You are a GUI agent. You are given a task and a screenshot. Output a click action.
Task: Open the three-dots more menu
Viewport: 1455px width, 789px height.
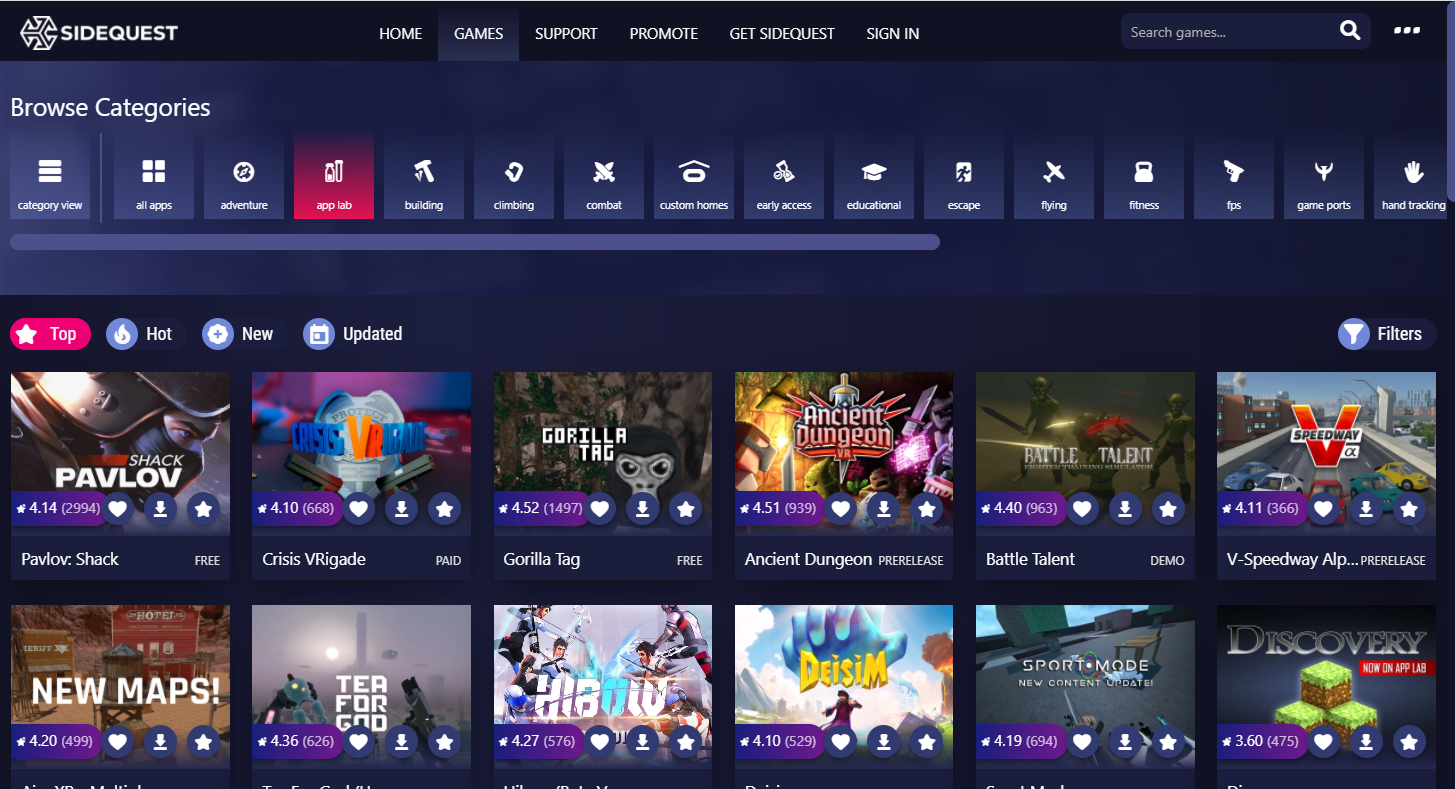tap(1407, 31)
